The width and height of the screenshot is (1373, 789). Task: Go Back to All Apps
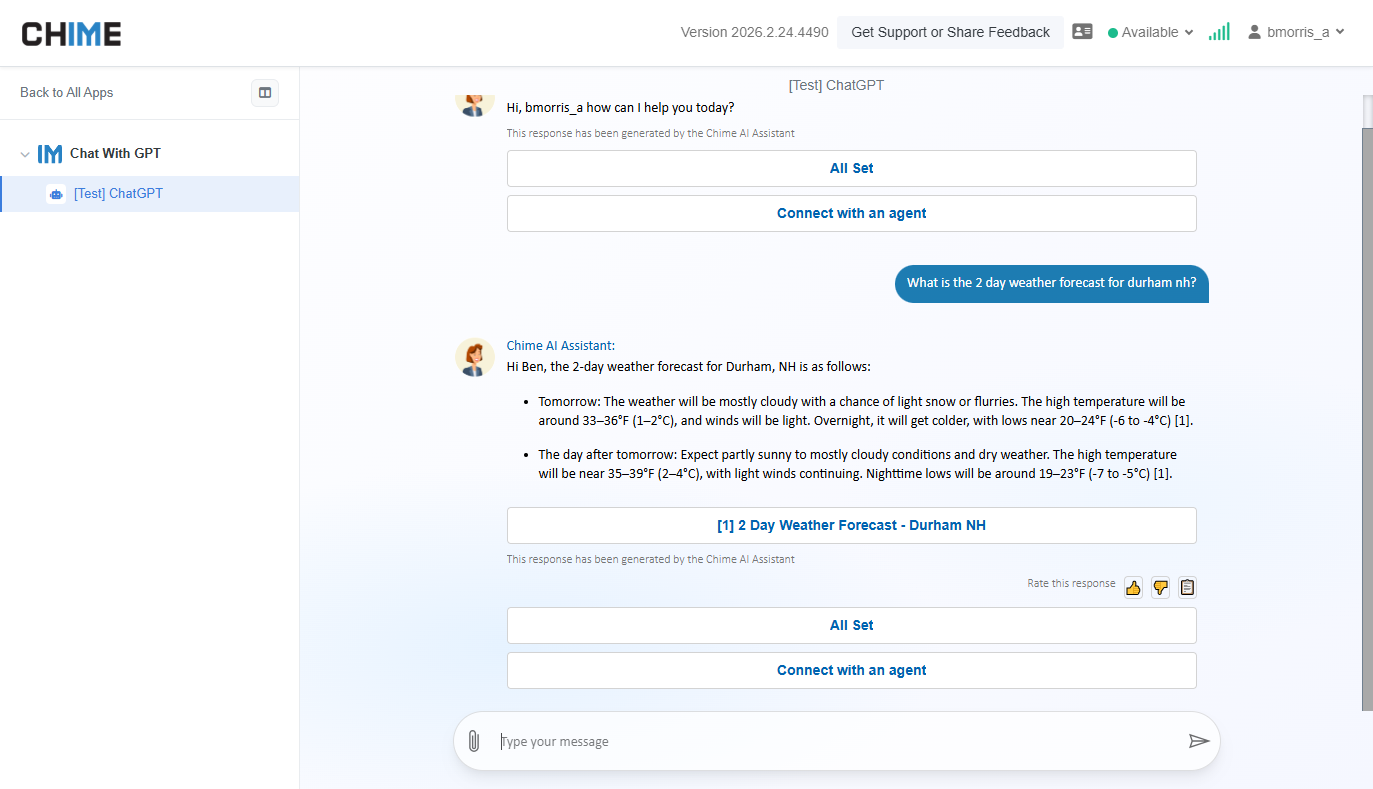pos(67,93)
